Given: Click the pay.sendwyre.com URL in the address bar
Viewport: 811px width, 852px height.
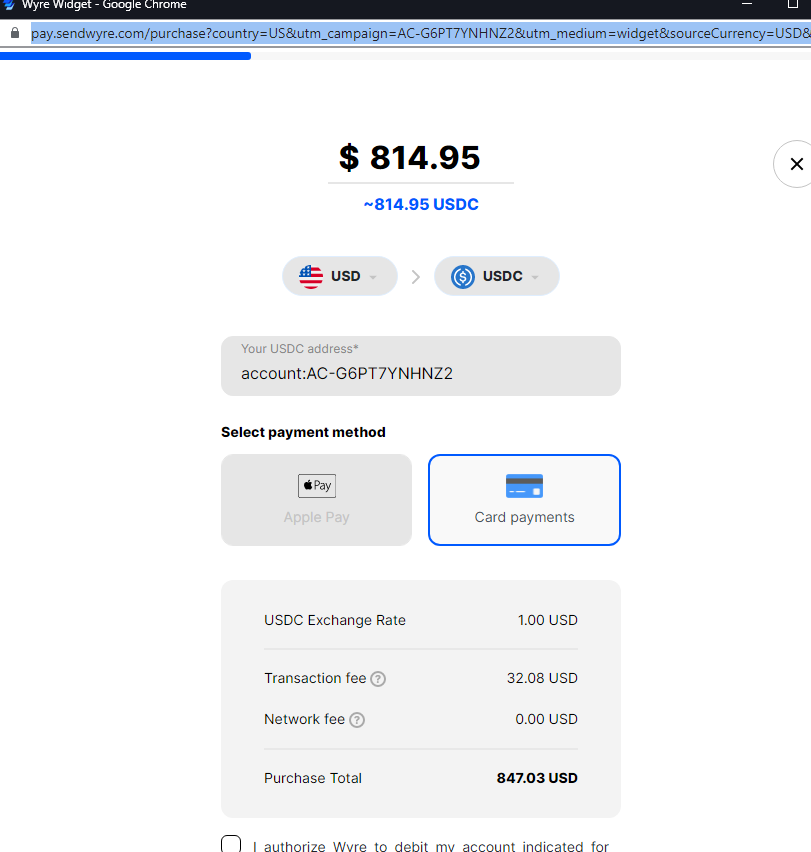Looking at the screenshot, I should tap(421, 33).
